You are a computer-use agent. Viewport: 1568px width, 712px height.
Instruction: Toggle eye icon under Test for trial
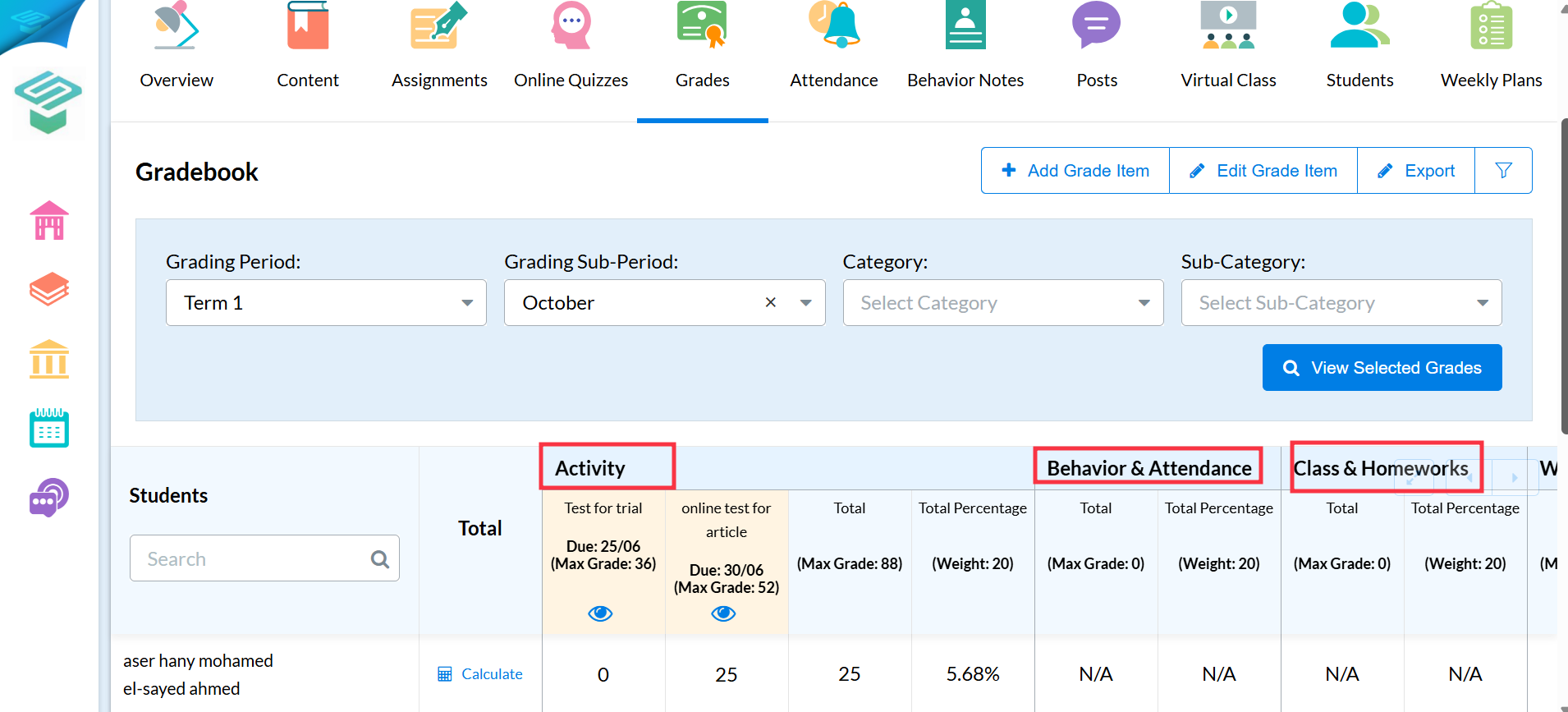[x=600, y=613]
